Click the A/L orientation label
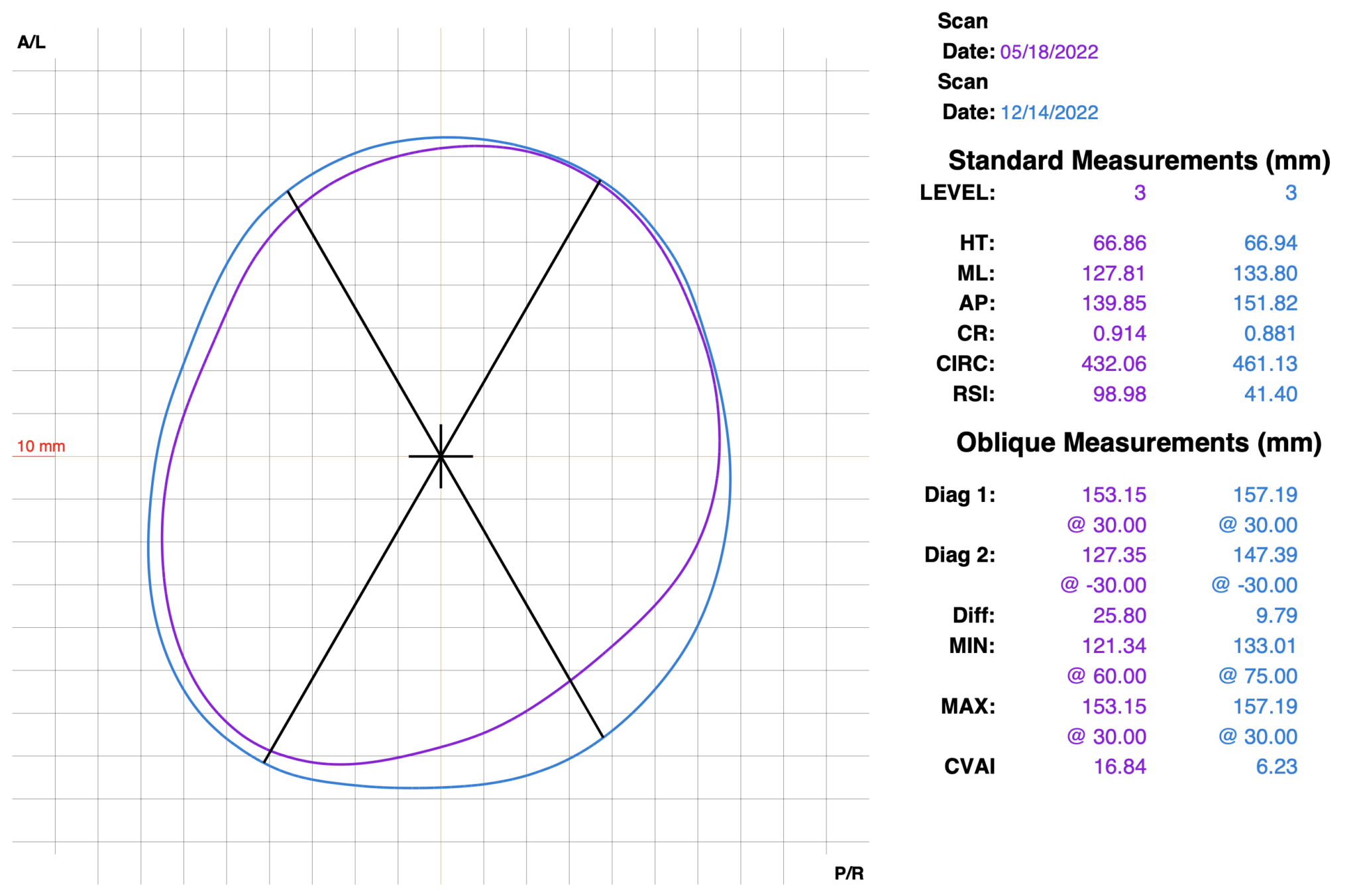 pyautogui.click(x=31, y=42)
